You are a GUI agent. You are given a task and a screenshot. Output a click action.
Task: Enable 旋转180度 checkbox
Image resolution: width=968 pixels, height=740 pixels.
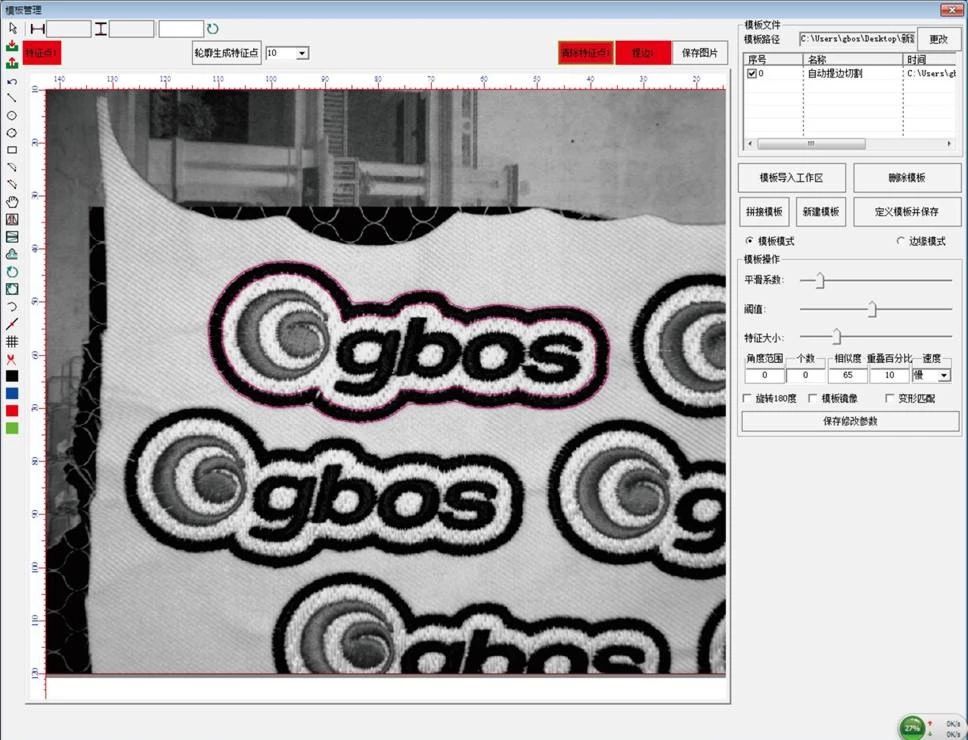(747, 398)
